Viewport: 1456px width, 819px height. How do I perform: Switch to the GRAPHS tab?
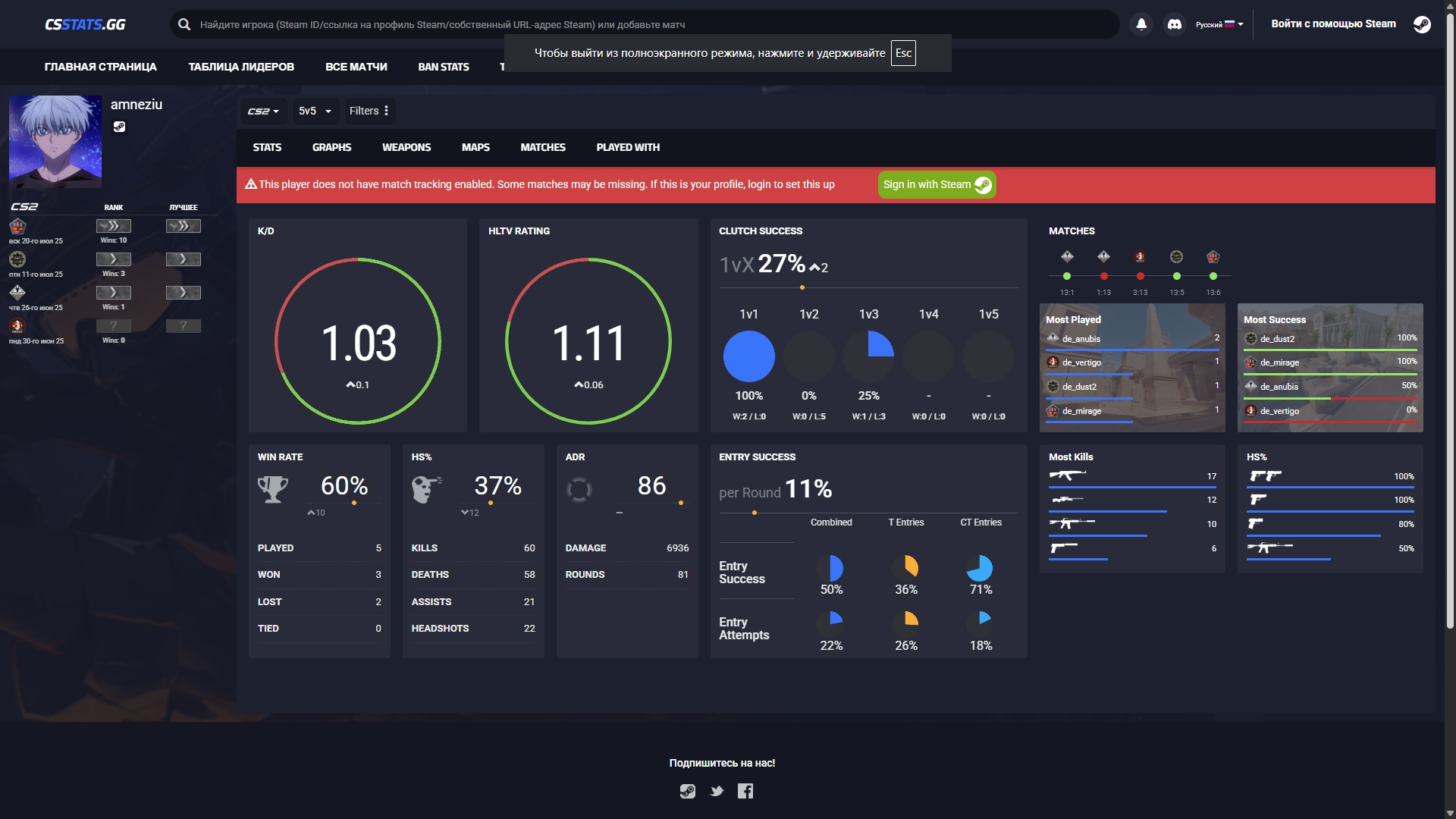[331, 147]
